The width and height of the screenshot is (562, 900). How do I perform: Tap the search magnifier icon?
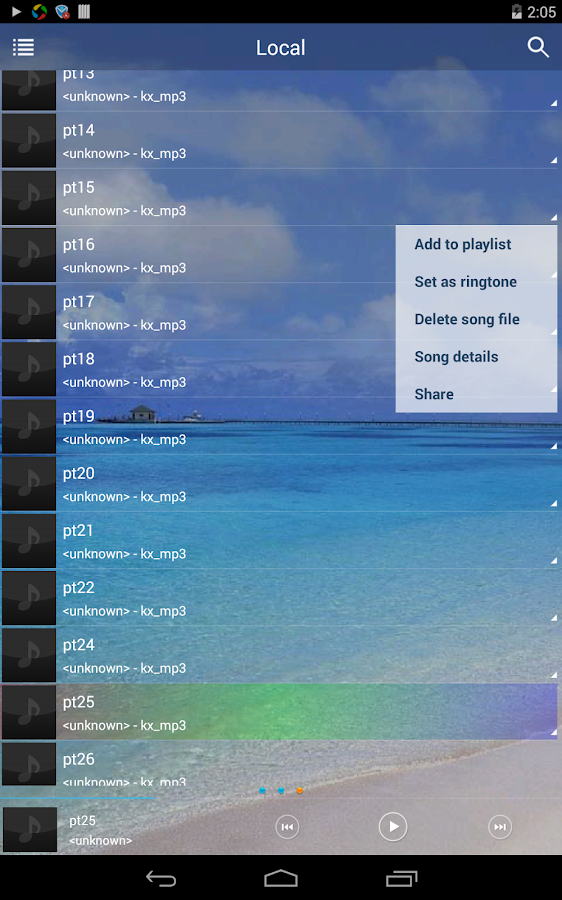538,47
